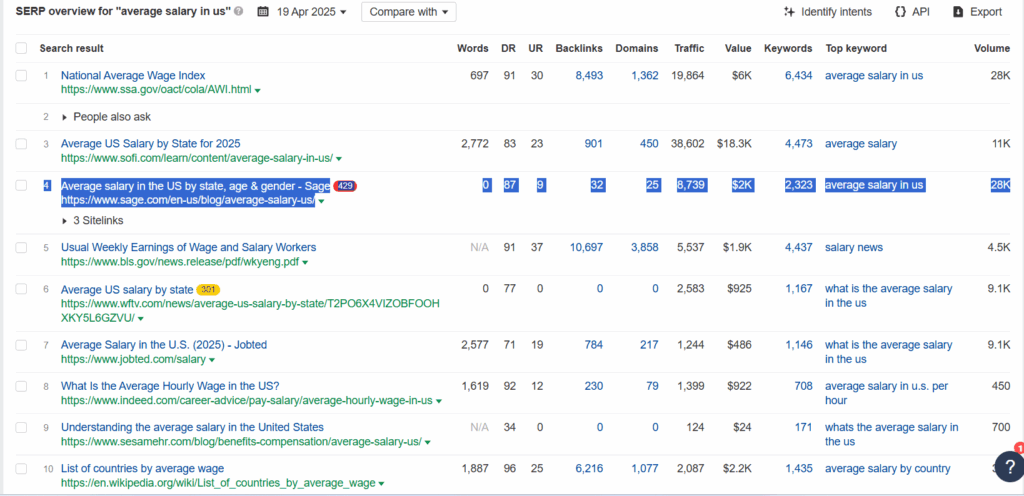This screenshot has width=1024, height=496.
Task: Open the wikipedia URL dropdown arrow
Action: (381, 484)
